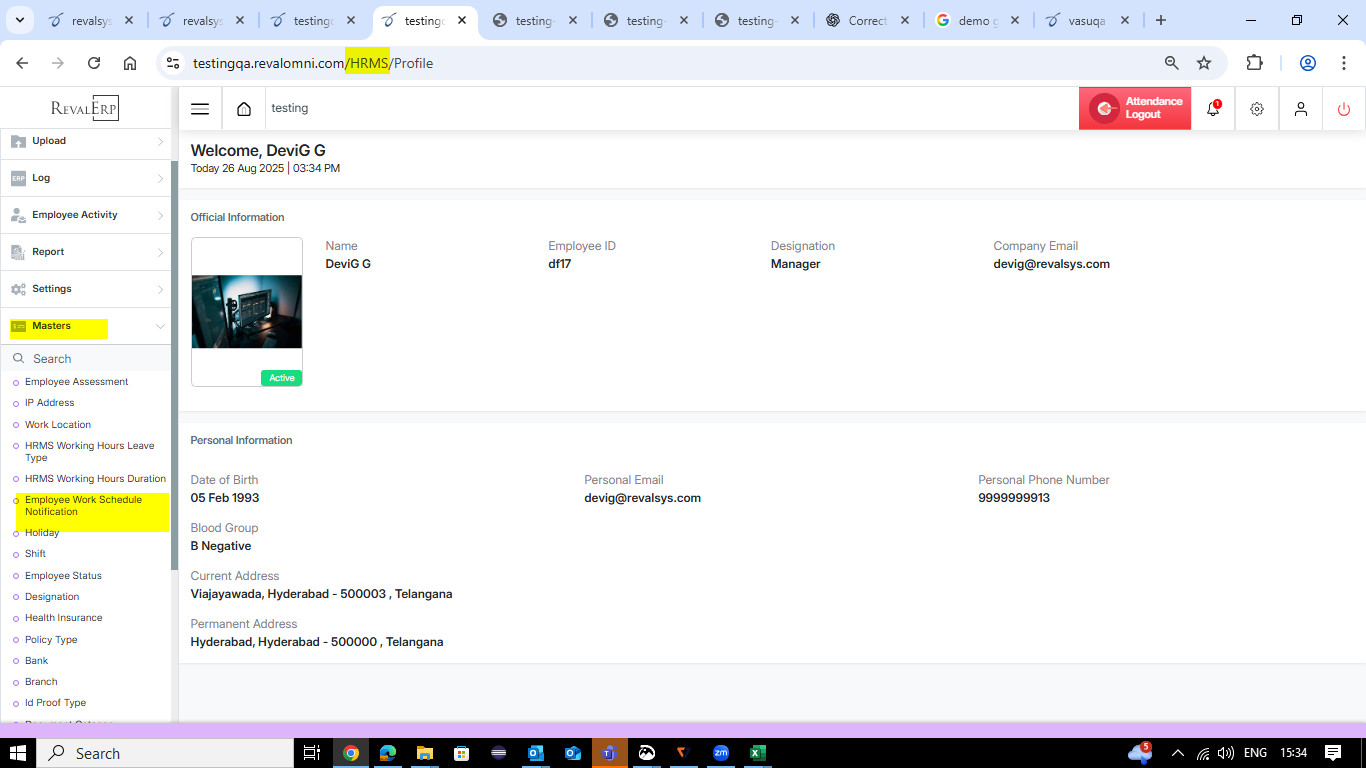Expand the Report sidebar section

point(85,252)
